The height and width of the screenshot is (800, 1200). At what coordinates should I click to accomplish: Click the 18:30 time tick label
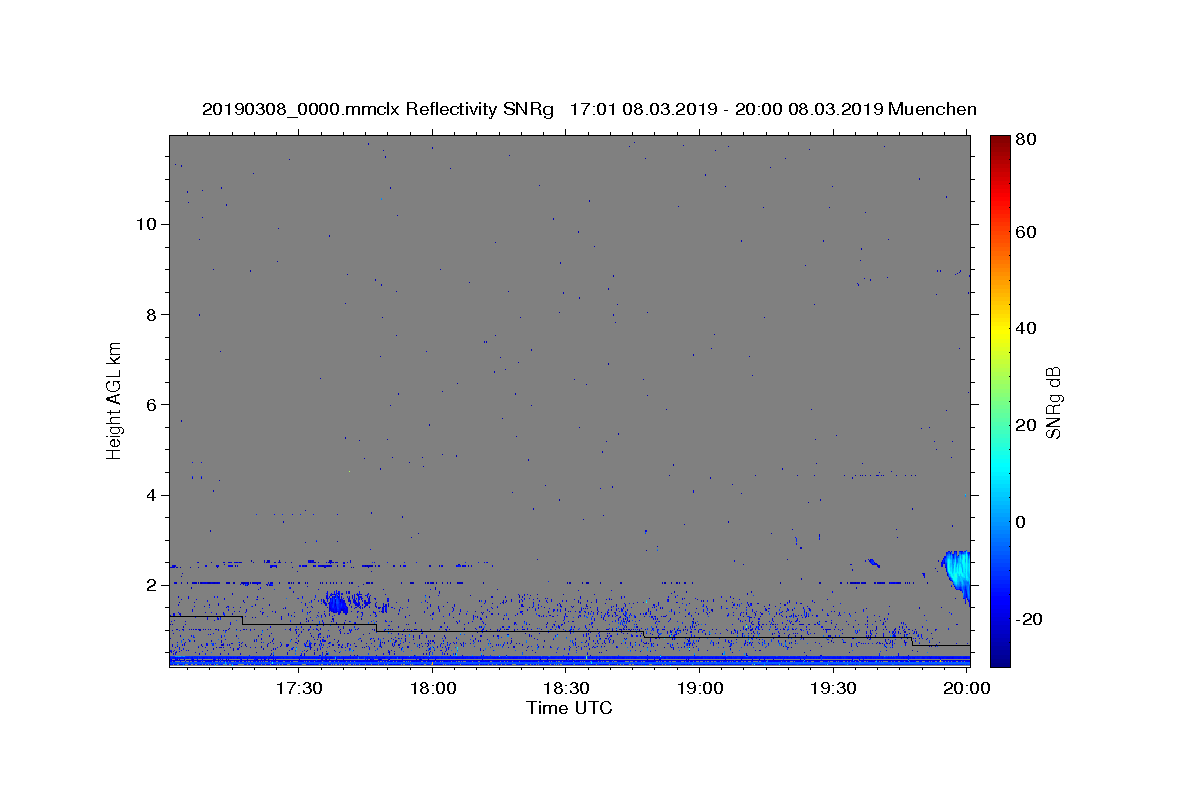pyautogui.click(x=566, y=688)
